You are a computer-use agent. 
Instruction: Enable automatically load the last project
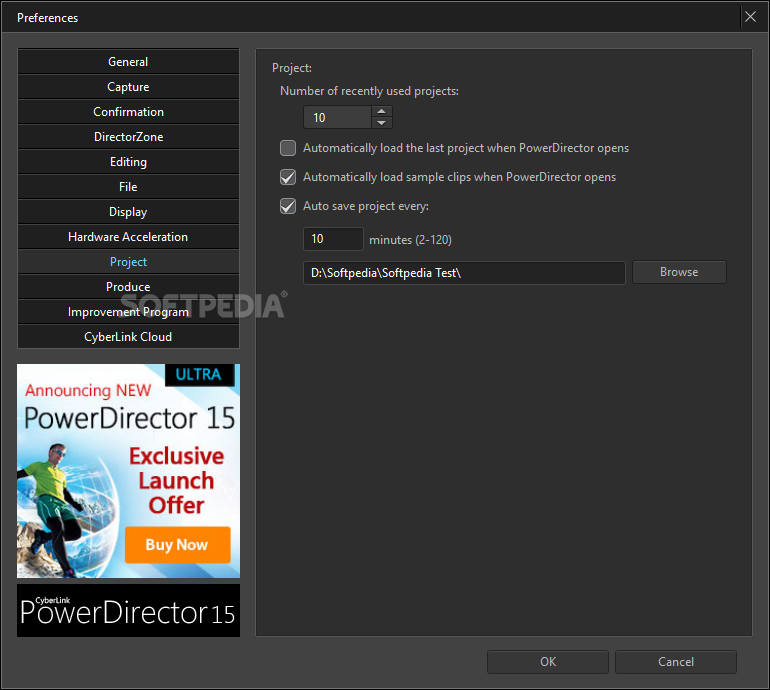[288, 148]
